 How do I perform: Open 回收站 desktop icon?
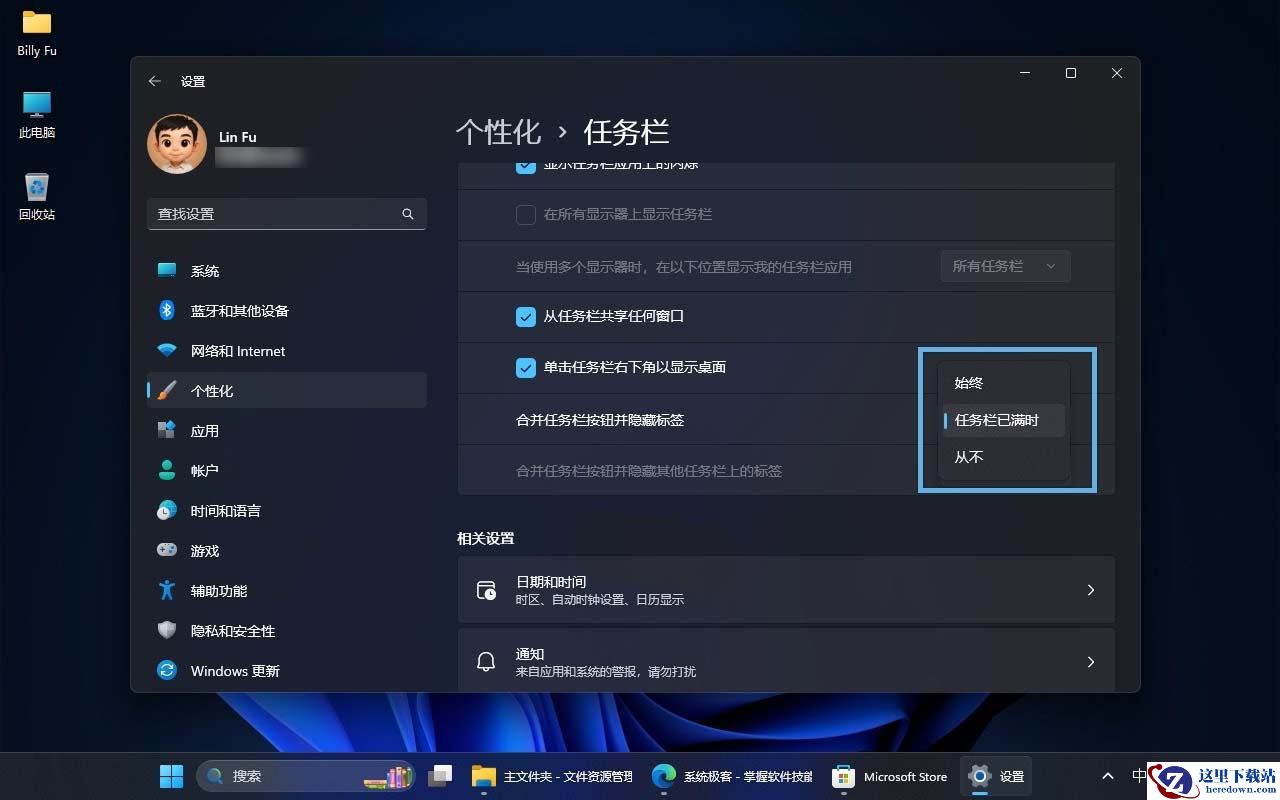point(37,196)
